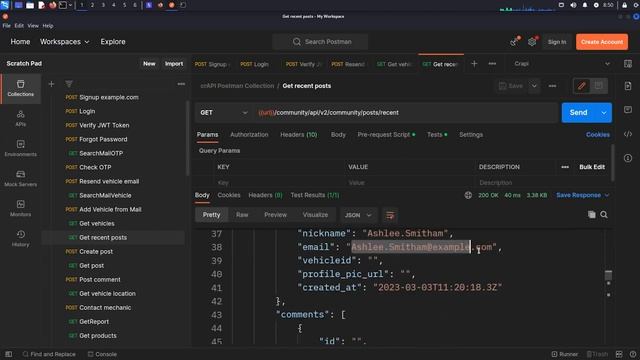The height and width of the screenshot is (360, 640).
Task: Switch to the Tests request tab
Action: click(437, 135)
